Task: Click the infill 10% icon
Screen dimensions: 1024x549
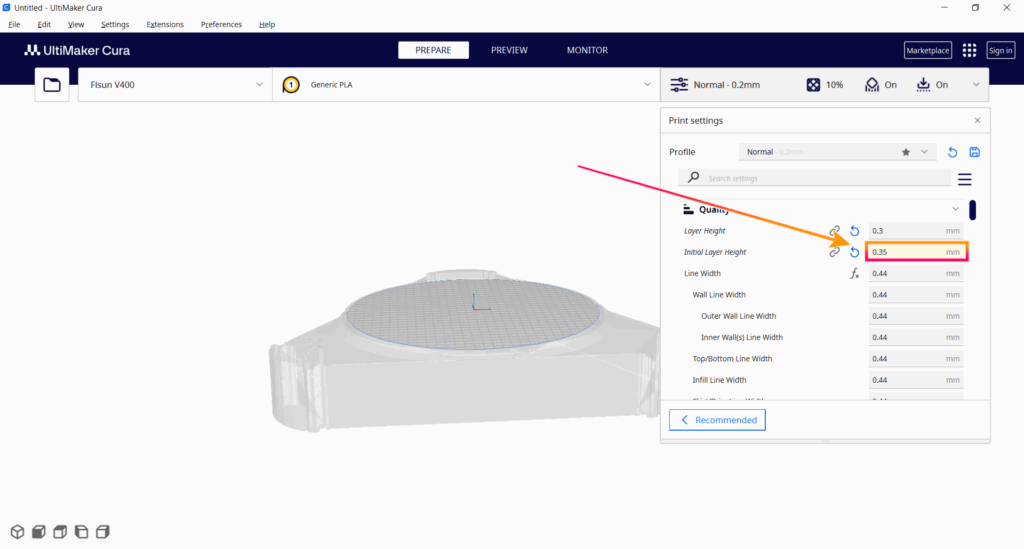Action: click(x=813, y=85)
